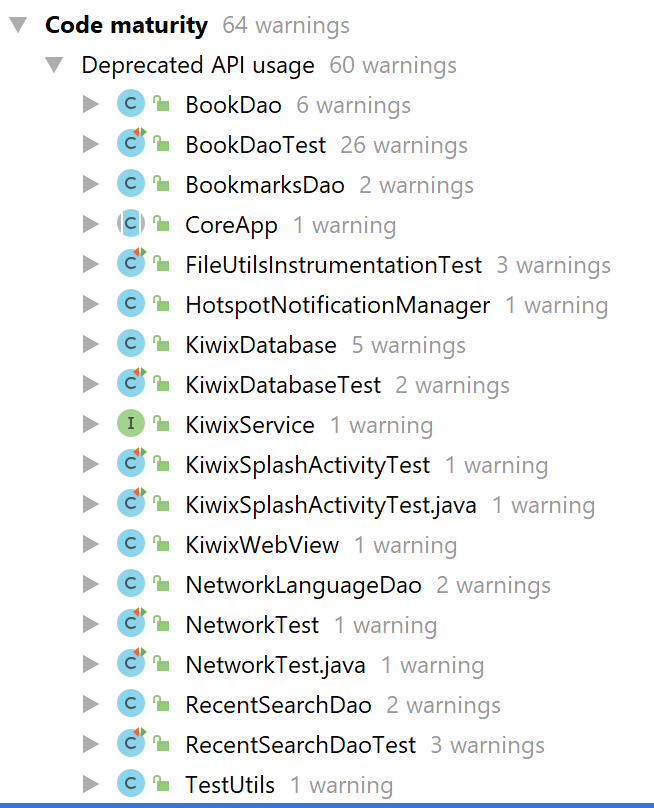This screenshot has height=808, width=654.
Task: Click the green lock icon beside CoreApp
Action: coord(161,224)
